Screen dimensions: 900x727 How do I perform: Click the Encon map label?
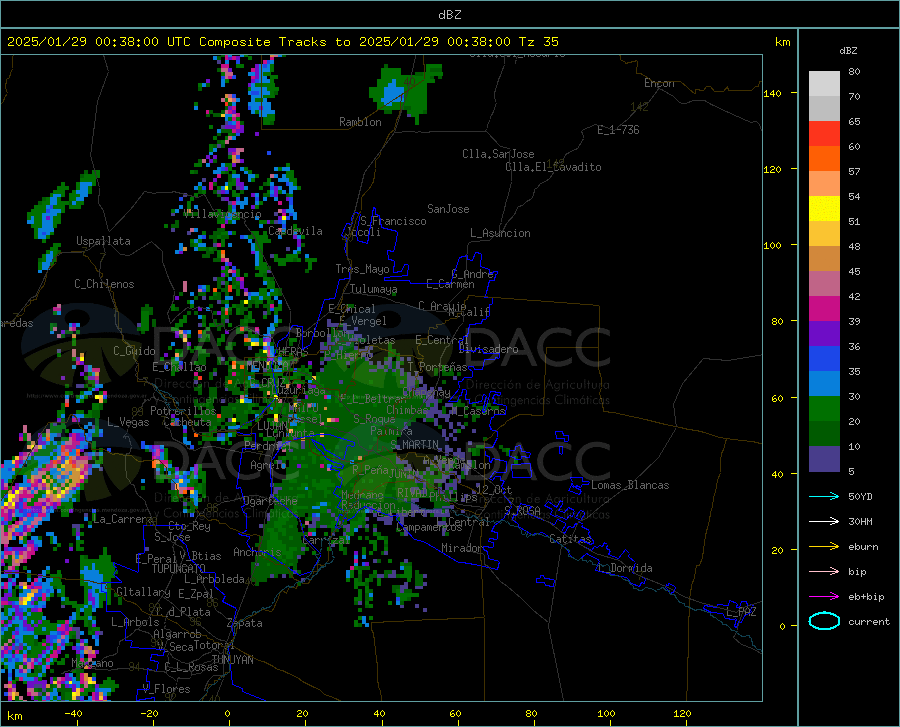659,83
